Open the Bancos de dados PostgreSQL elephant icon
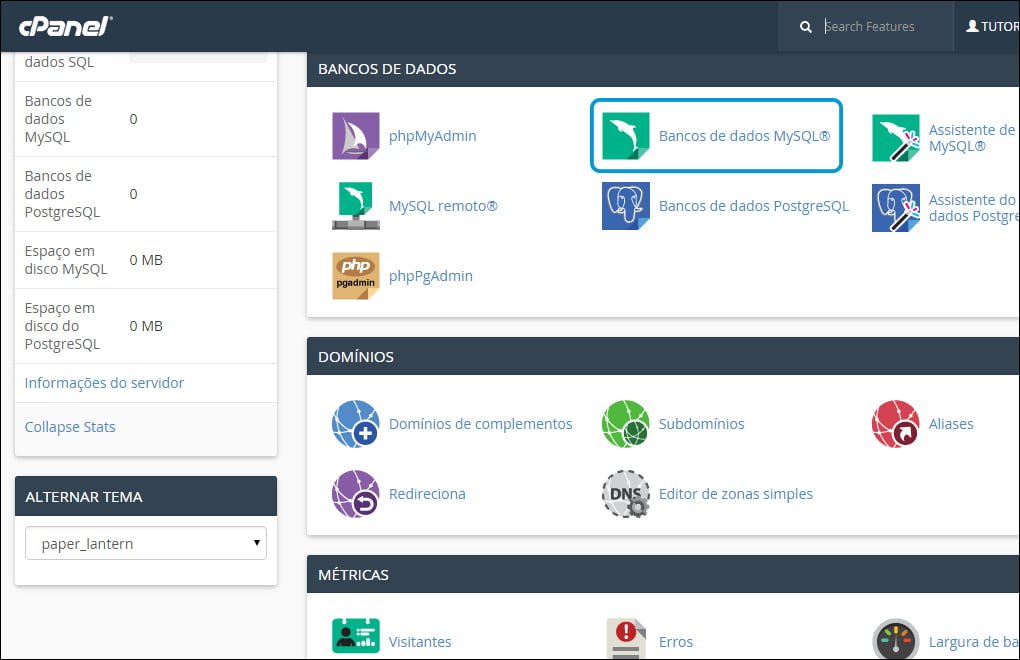The width and height of the screenshot is (1020, 660). 626,206
